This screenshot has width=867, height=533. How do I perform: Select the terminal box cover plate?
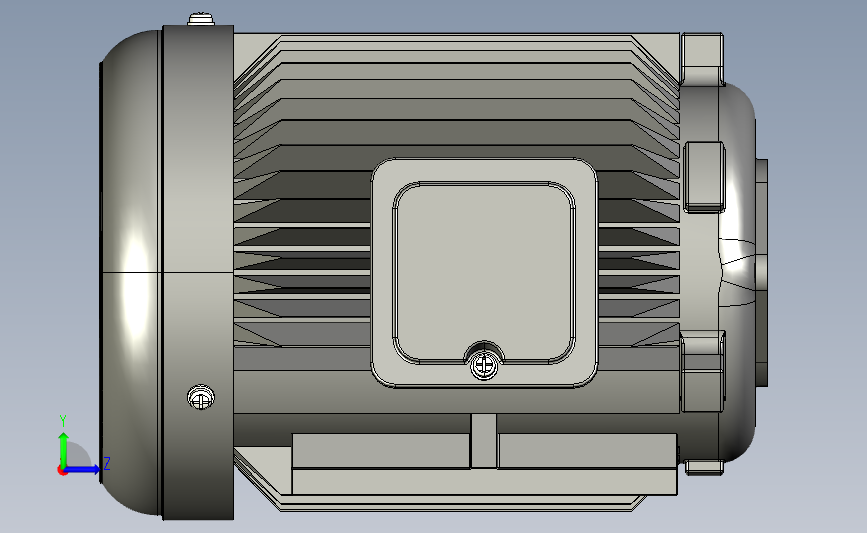(484, 273)
